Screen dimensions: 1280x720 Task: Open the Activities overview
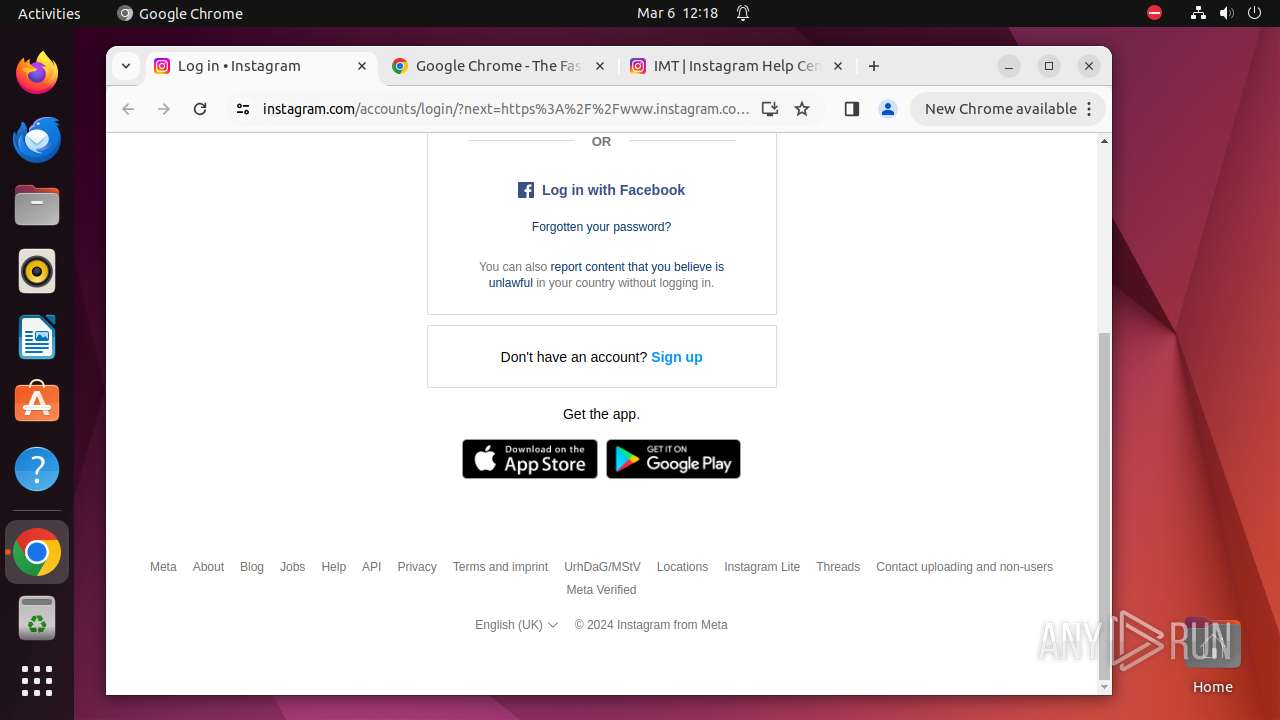(x=49, y=13)
